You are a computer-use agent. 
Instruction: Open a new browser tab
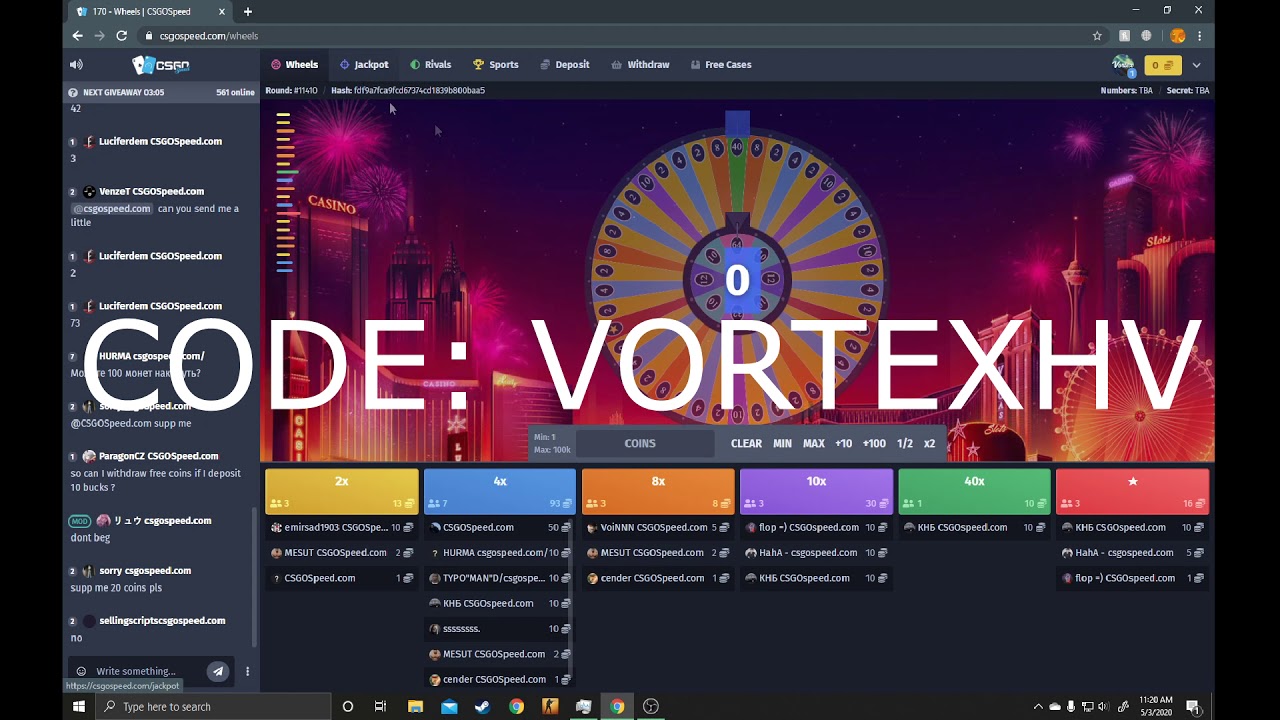[247, 11]
